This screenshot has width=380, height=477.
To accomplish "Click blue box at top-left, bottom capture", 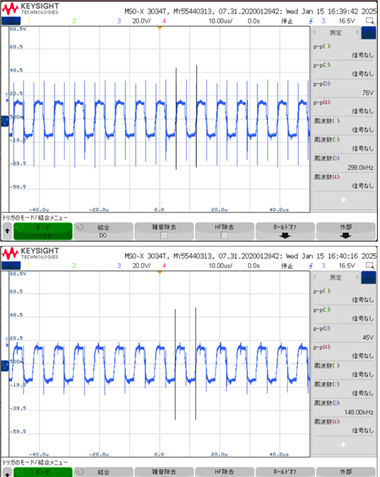I will coord(11,266).
